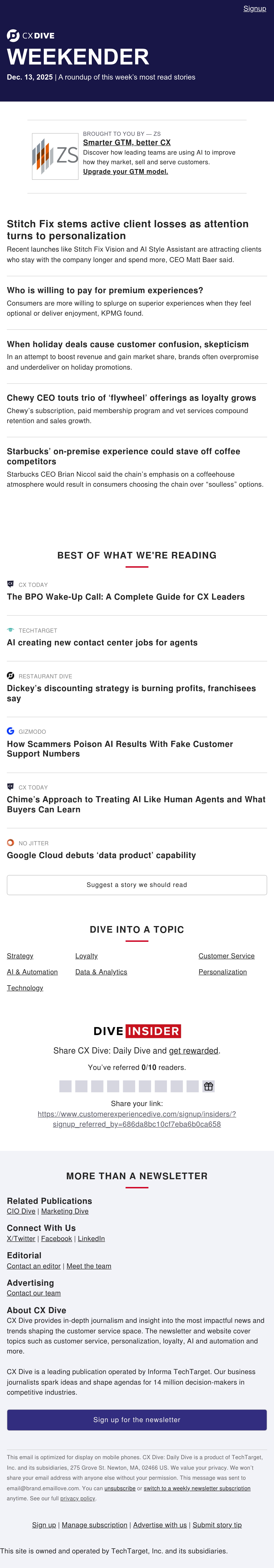Click the ZS sponsor logo image

point(55,156)
